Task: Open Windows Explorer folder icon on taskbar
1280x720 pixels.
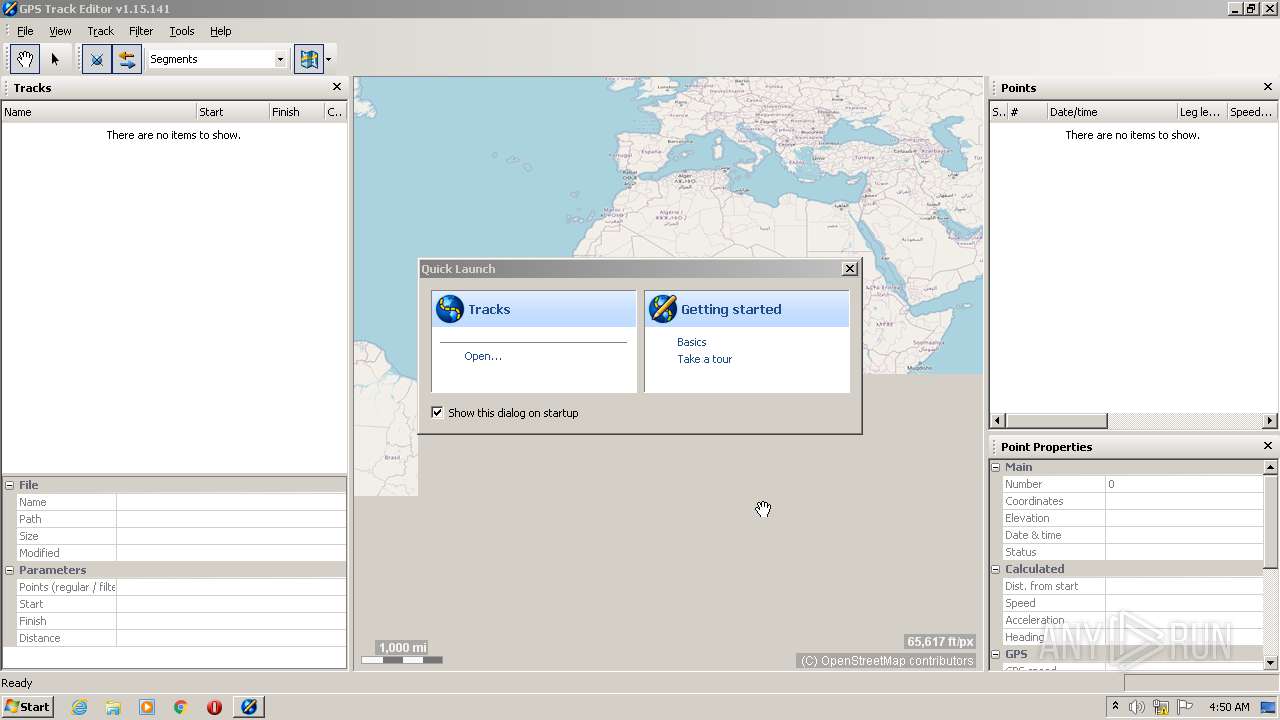Action: tap(113, 707)
